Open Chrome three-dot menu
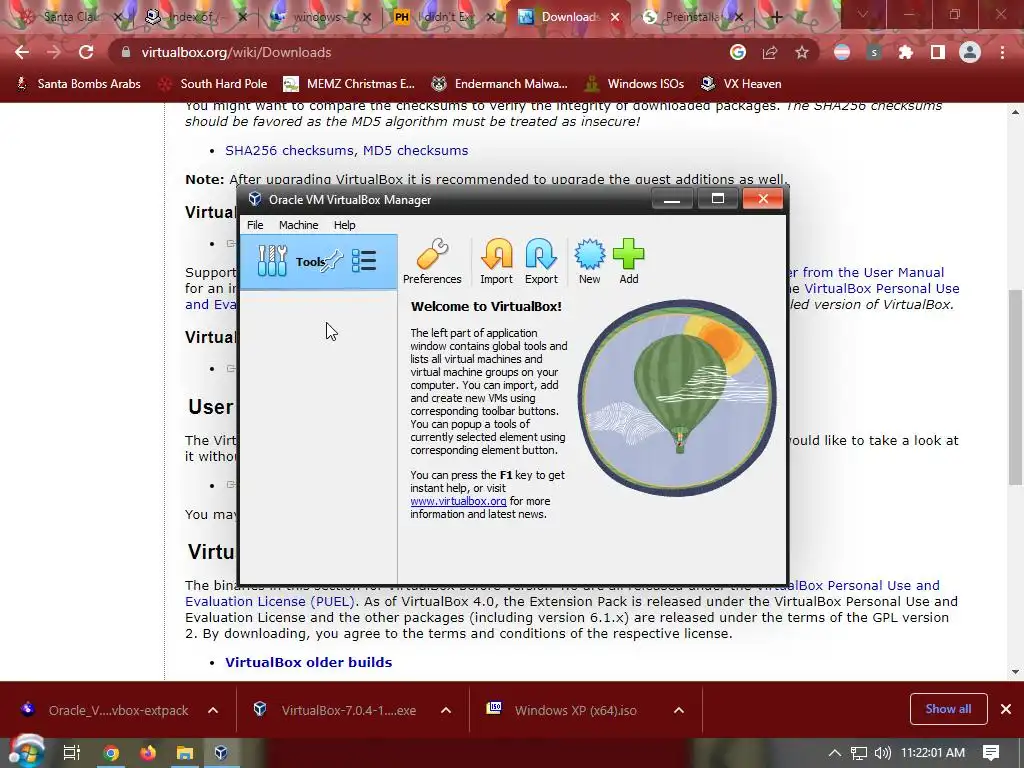Screen dimensions: 1024x768 (x=1002, y=52)
